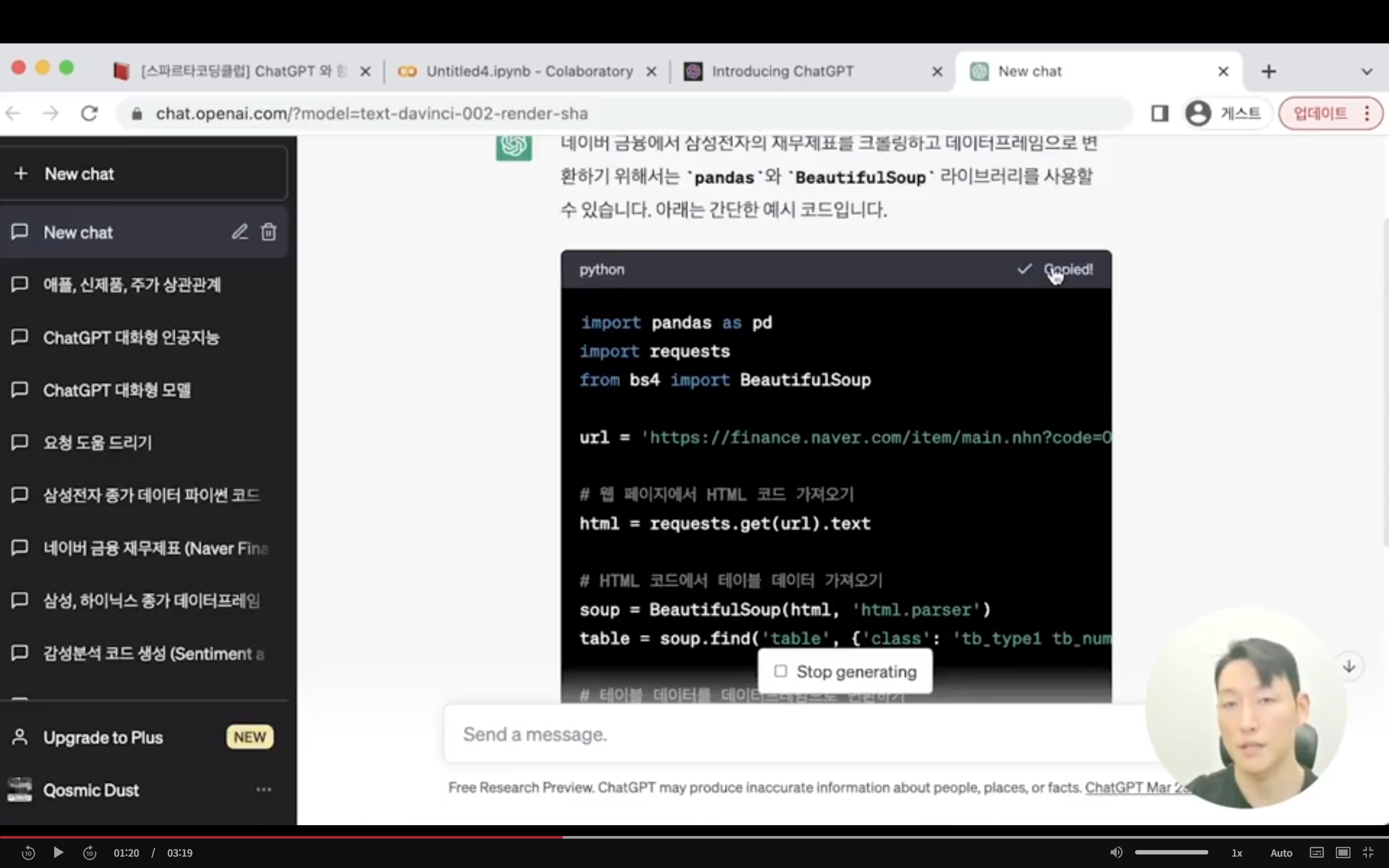Edit the current New chat title
Viewport: 1389px width, 868px height.
click(x=239, y=232)
